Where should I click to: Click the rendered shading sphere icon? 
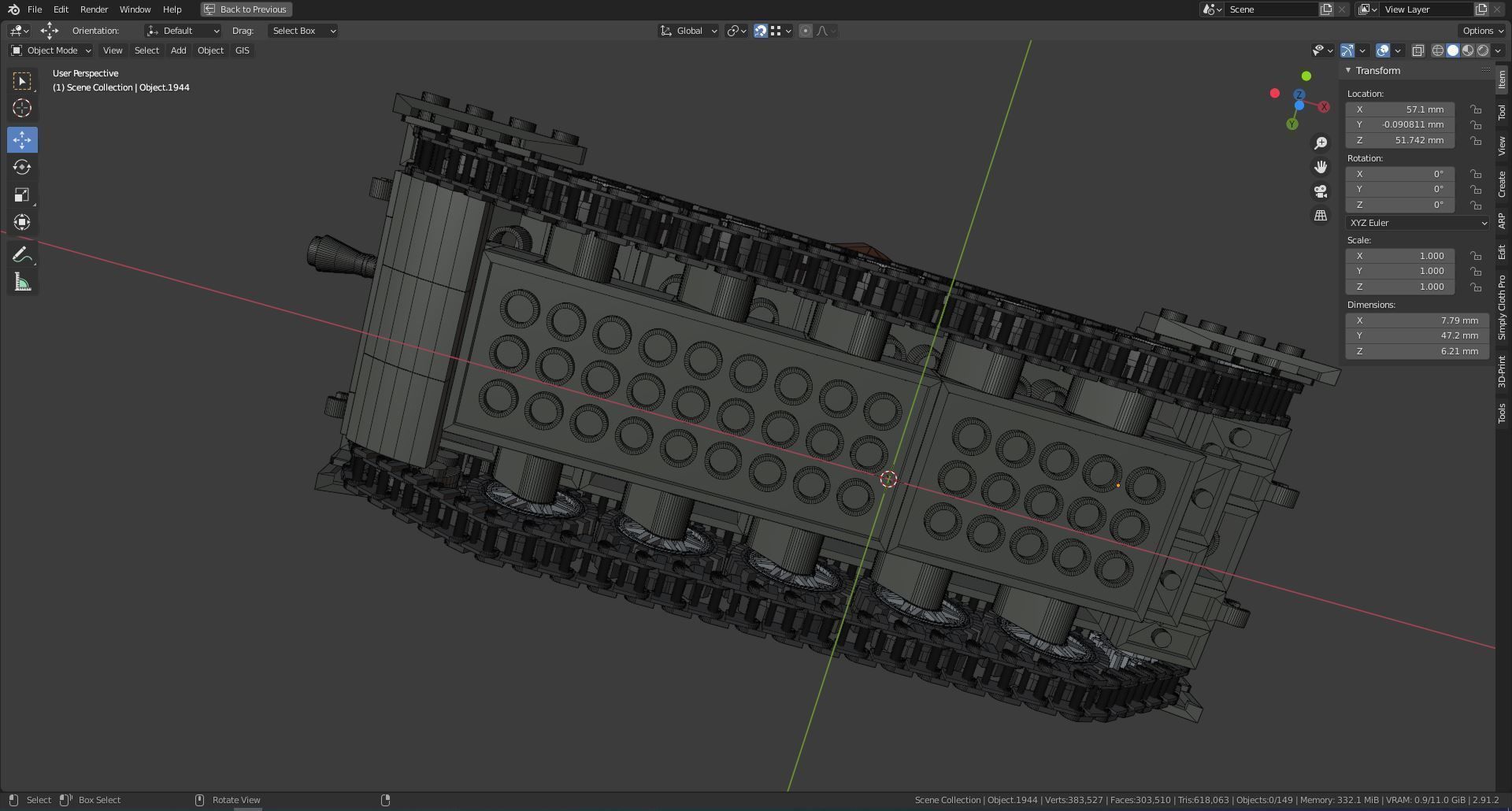point(1484,50)
